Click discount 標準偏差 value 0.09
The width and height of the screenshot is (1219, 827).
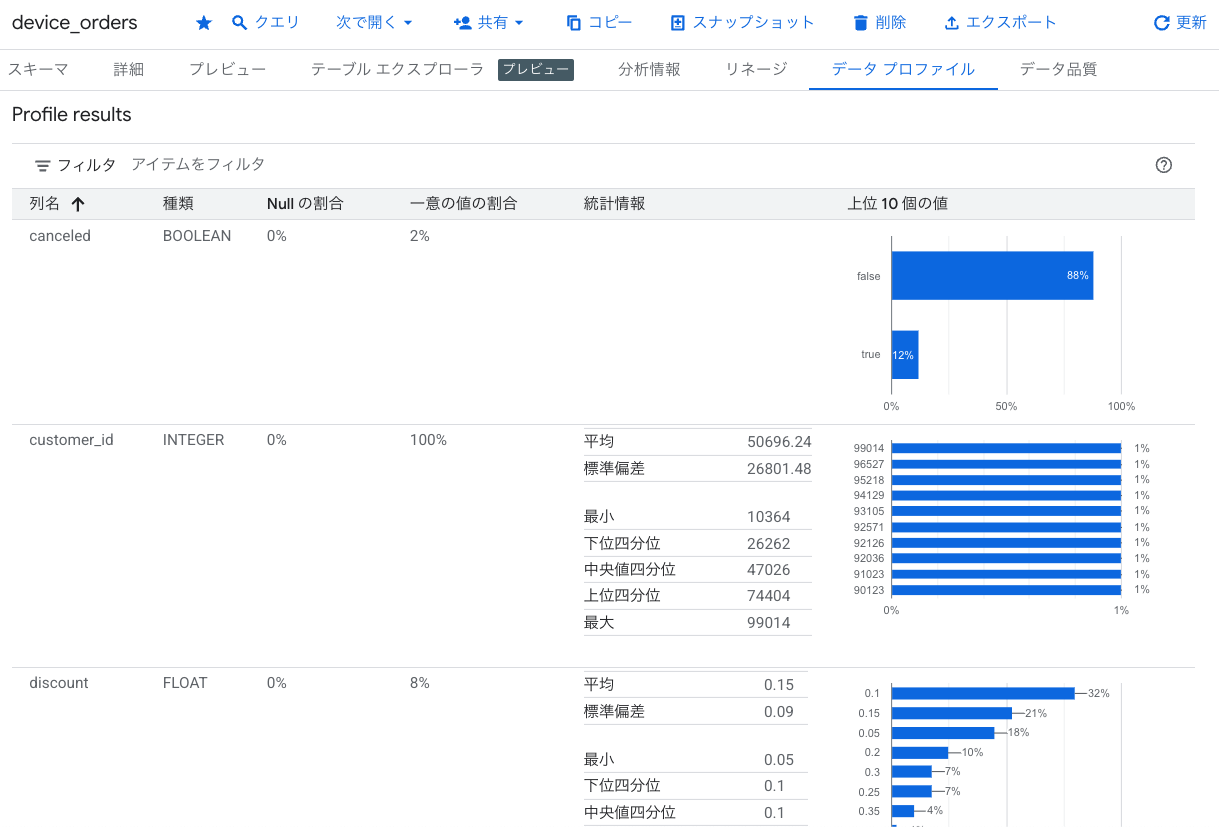coord(779,711)
